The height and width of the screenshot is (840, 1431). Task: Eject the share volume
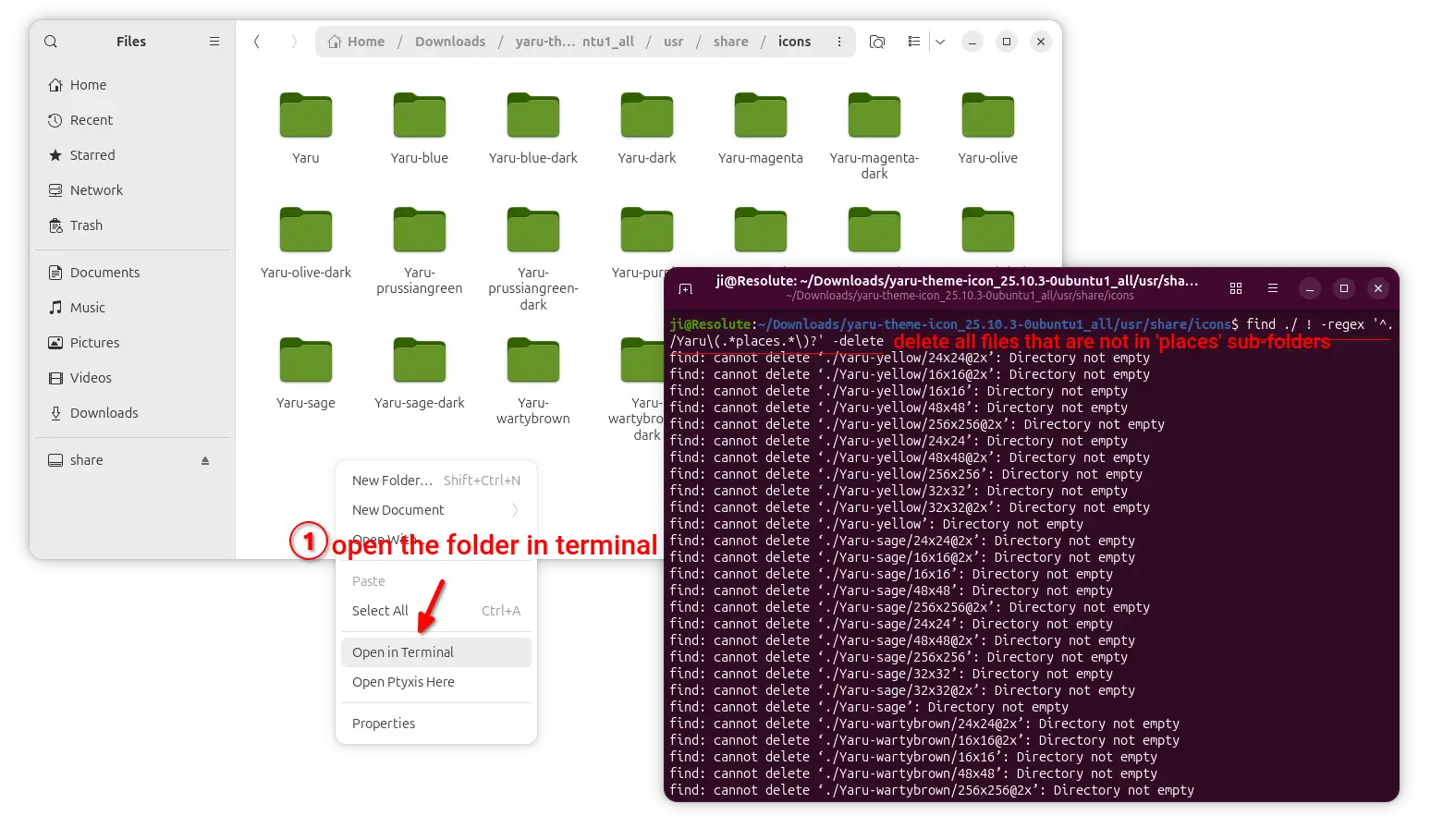point(205,460)
